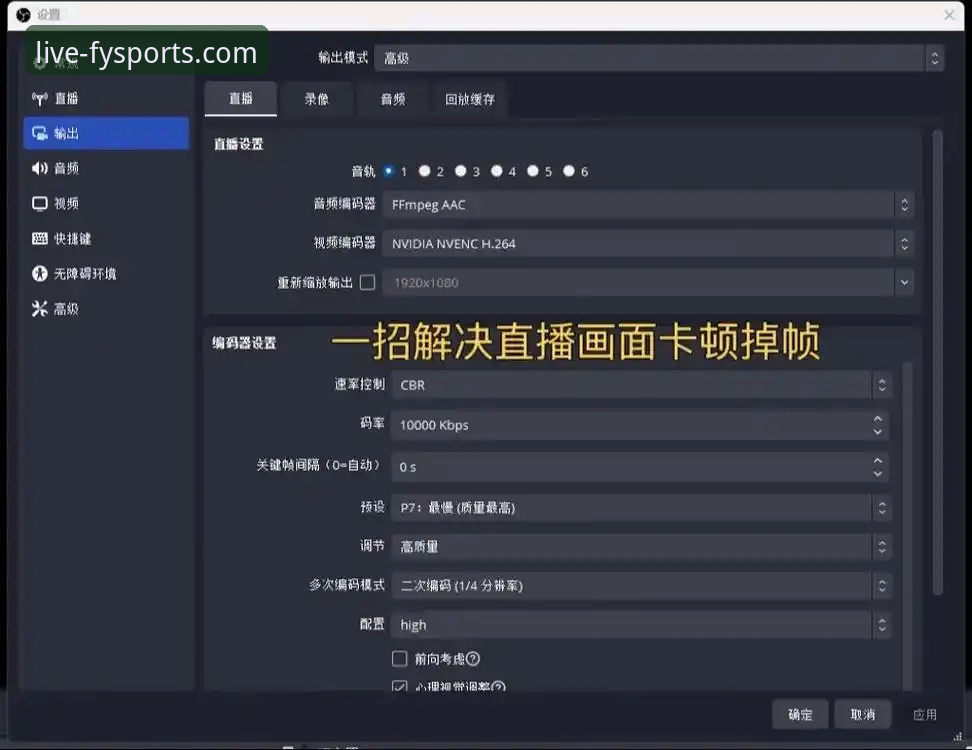Open the 视频 monitor sidebar item
Image resolution: width=972 pixels, height=750 pixels.
[105, 203]
